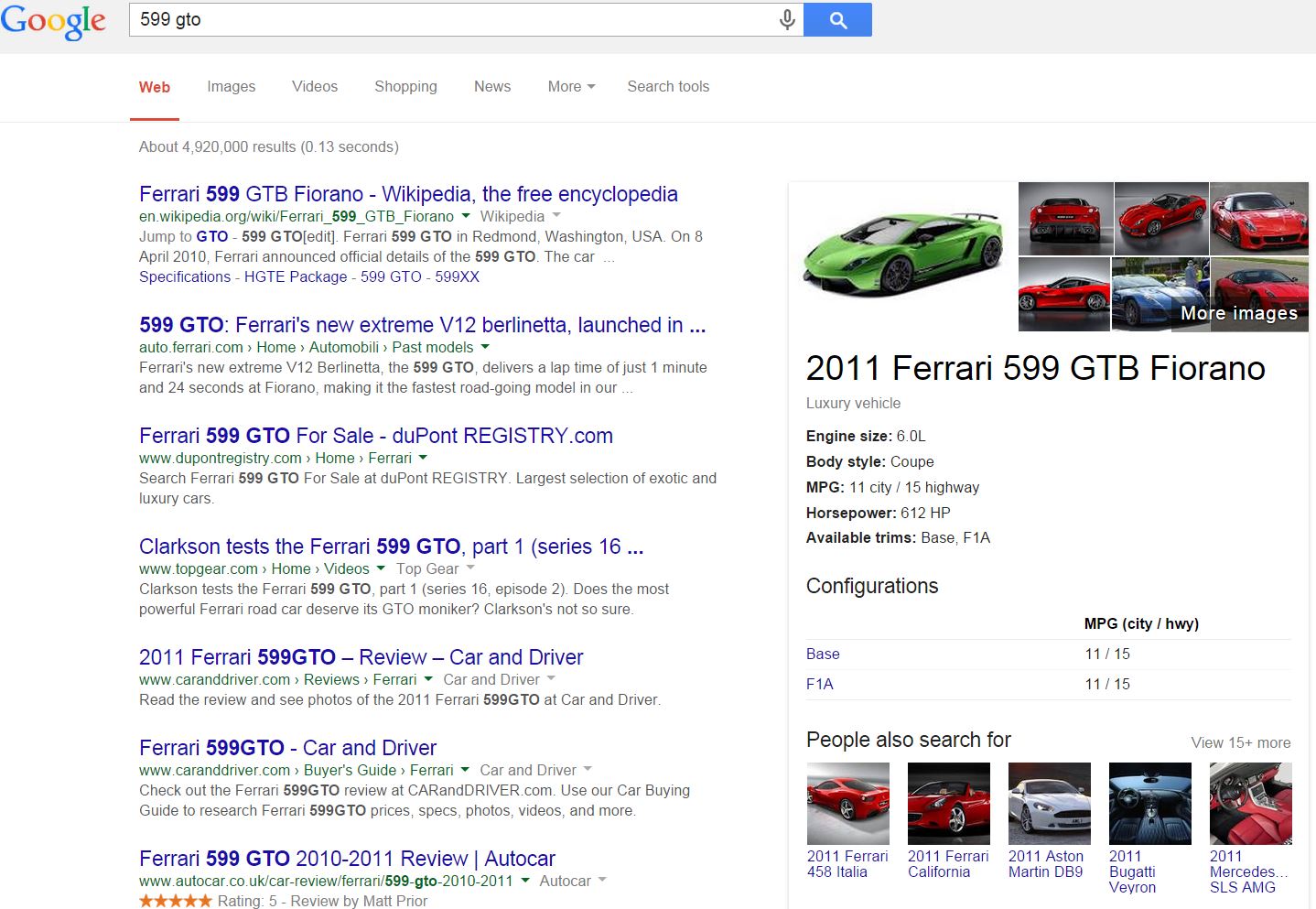Open 2011 Mercedes SLS AMG thumbnail

1250,804
